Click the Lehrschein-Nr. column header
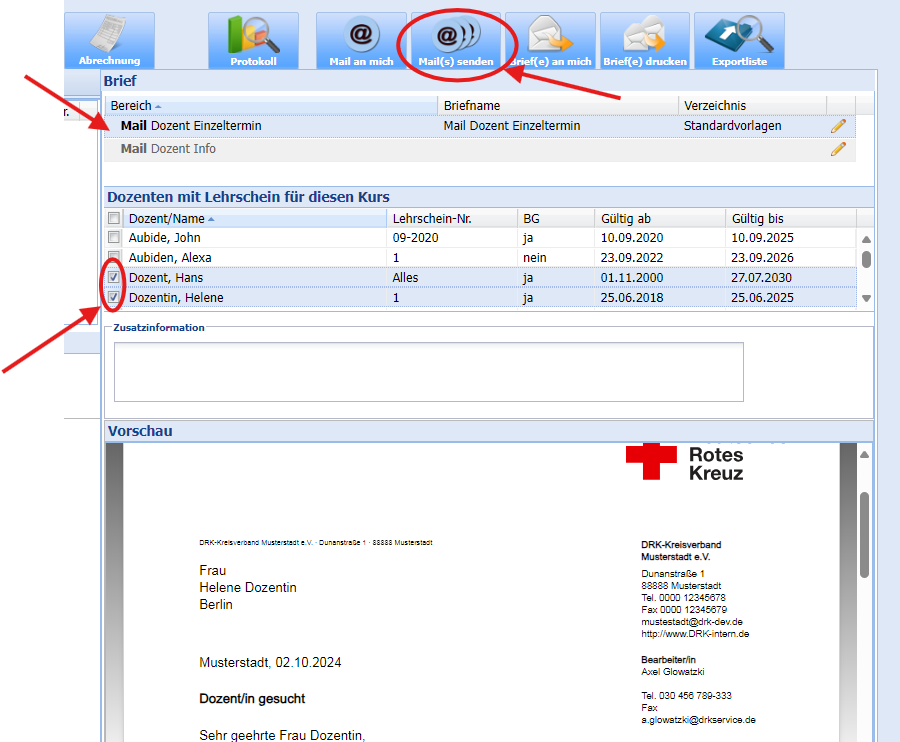Viewport: 900px width, 742px height. (430, 218)
